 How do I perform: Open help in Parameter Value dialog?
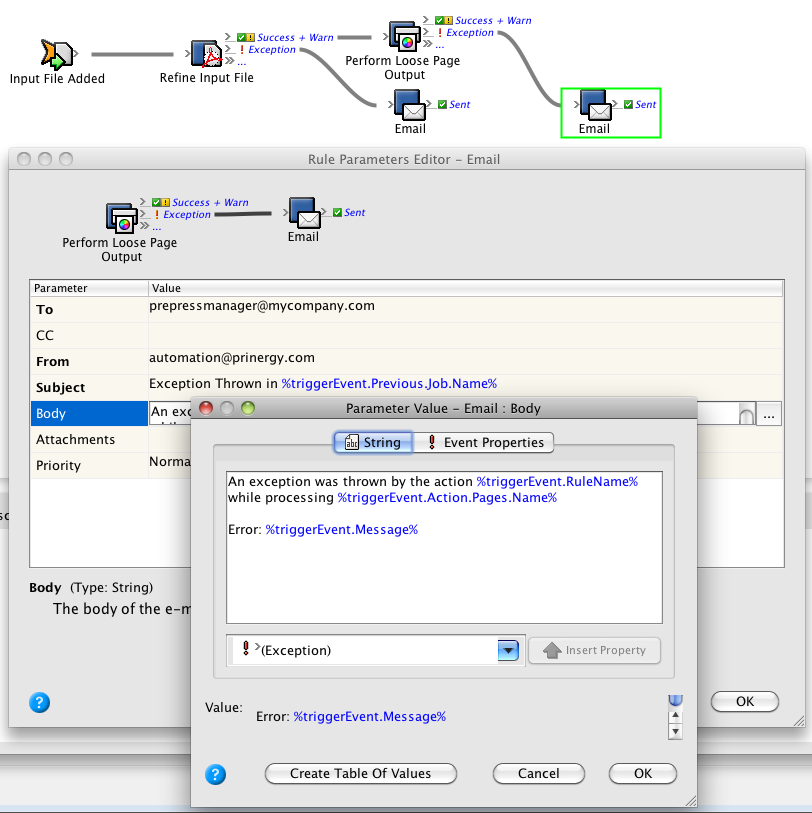click(x=215, y=774)
